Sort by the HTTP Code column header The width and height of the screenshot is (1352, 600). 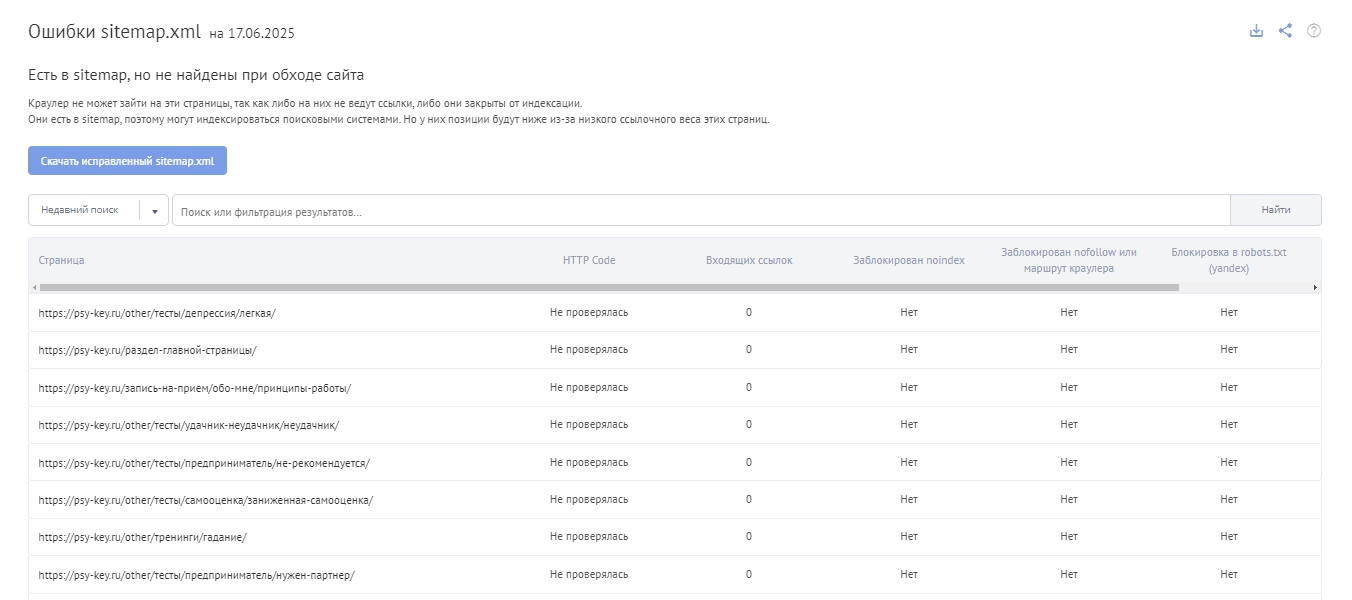pyautogui.click(x=589, y=260)
